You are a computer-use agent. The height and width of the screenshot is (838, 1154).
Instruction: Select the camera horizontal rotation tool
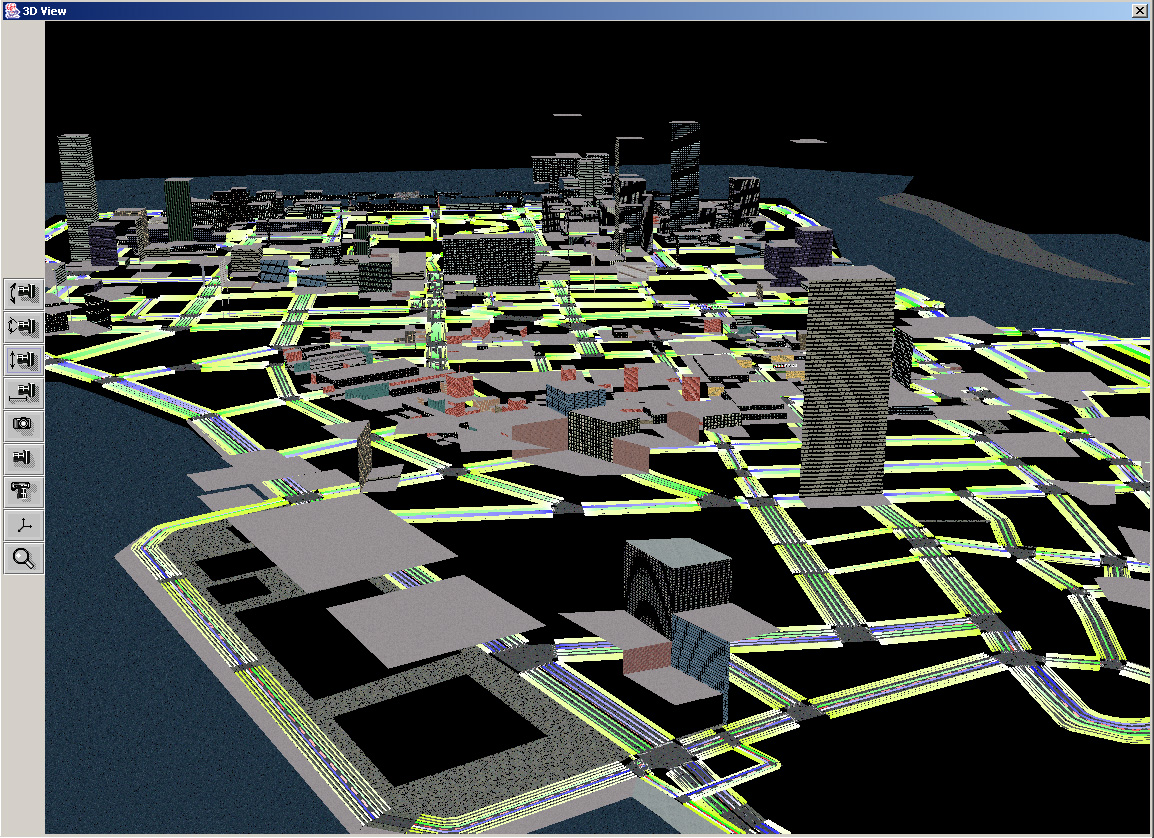(23, 326)
